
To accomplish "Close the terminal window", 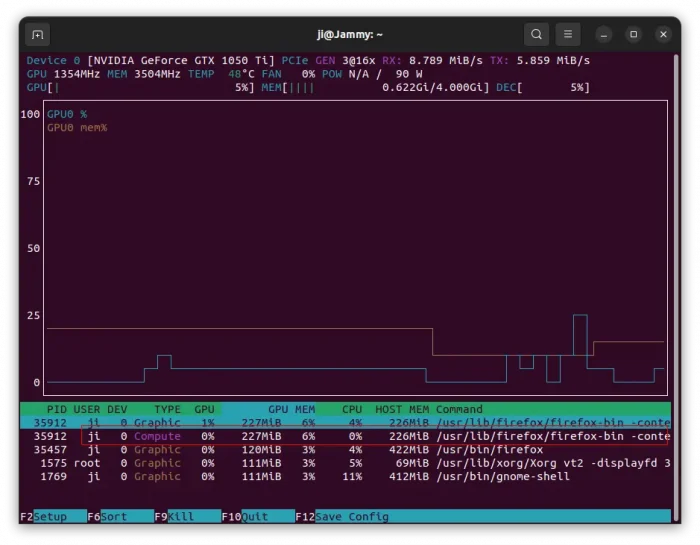I will coord(663,34).
